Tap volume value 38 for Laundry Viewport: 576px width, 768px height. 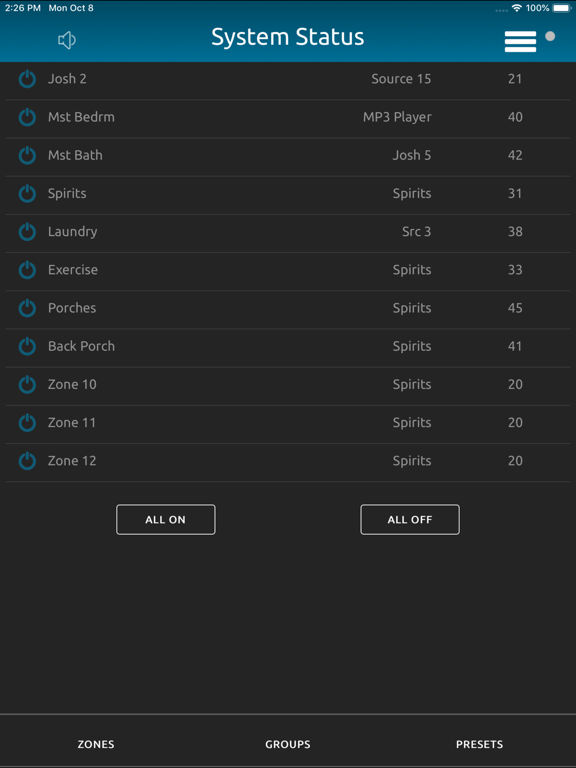515,232
